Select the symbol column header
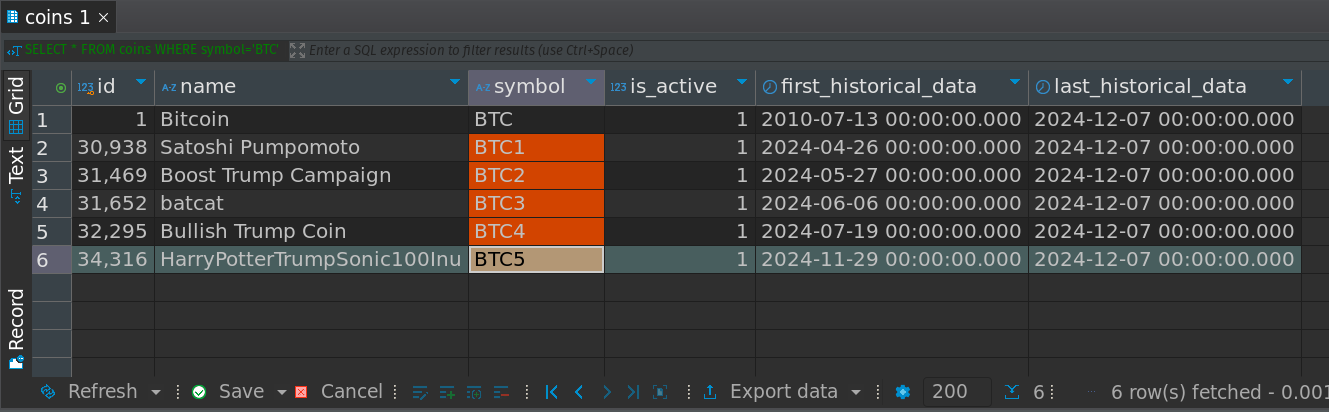 (x=536, y=87)
